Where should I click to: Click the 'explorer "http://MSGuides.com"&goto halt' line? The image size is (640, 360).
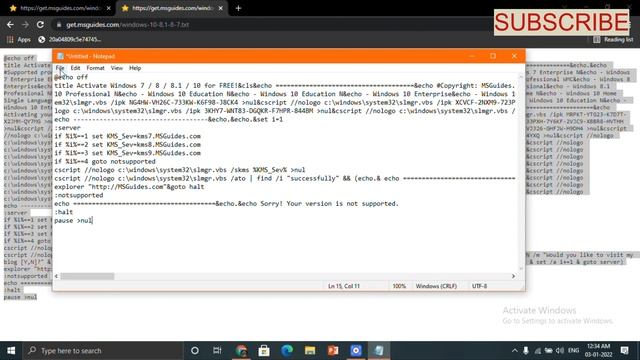coord(129,187)
